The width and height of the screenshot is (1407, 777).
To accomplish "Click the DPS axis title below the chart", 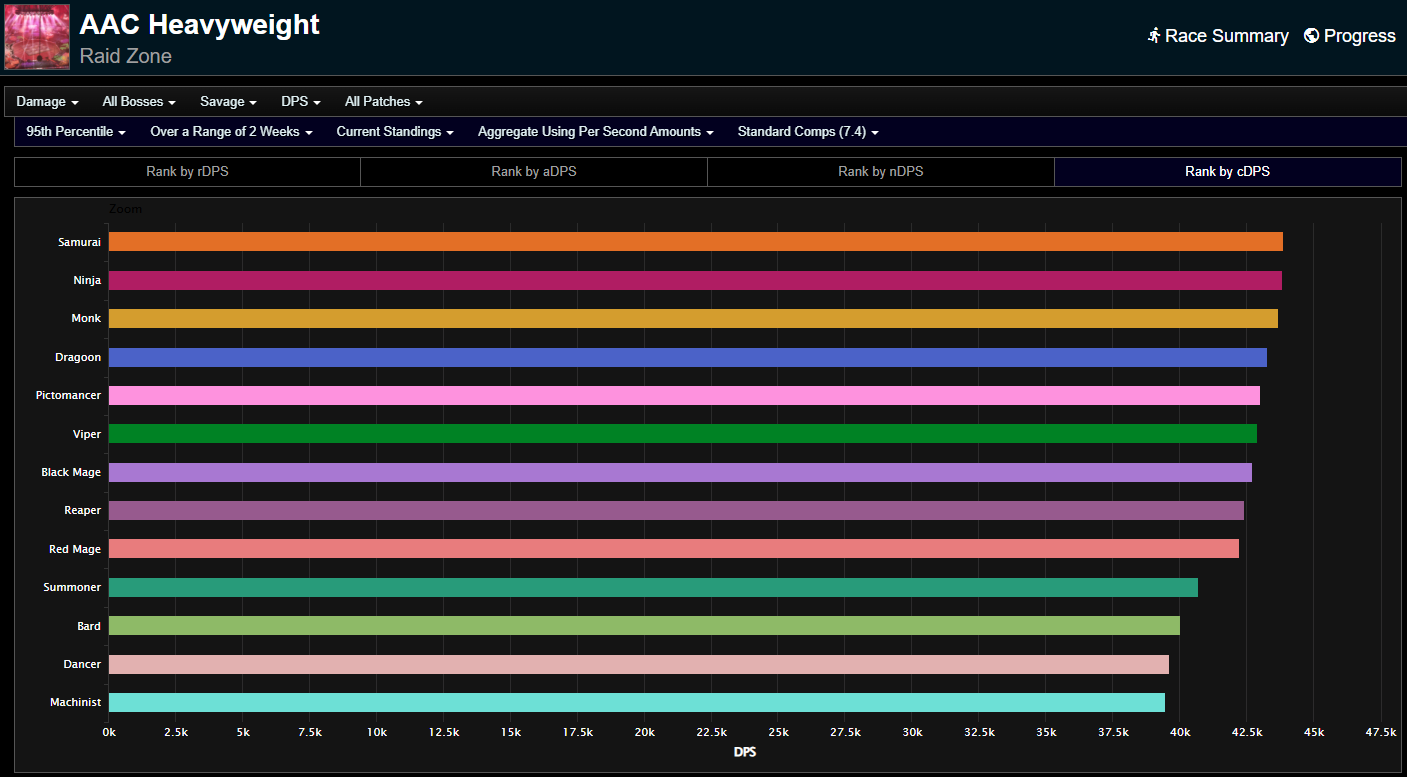I will [744, 752].
